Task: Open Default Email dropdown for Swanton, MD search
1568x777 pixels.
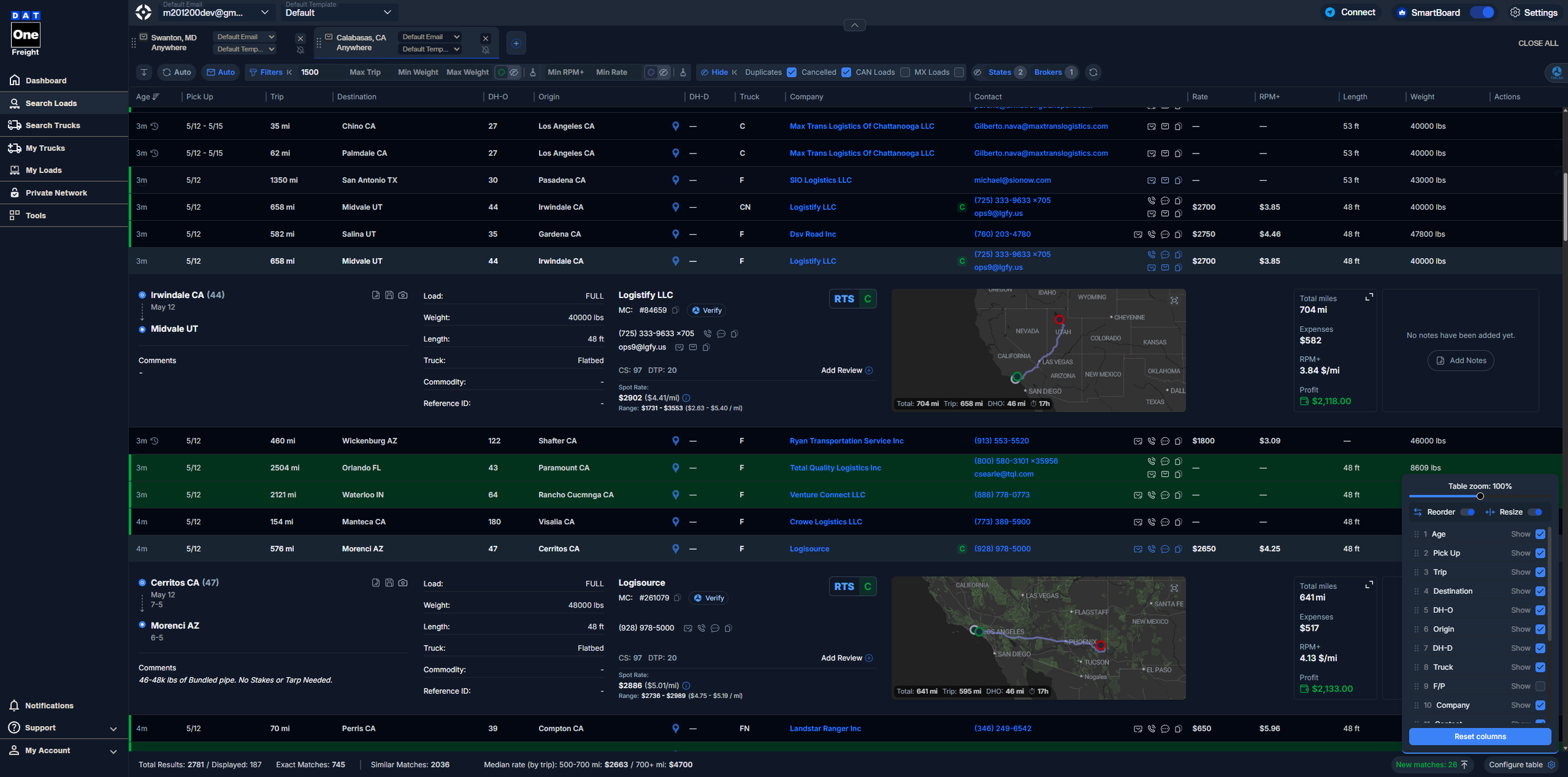Action: pos(246,37)
